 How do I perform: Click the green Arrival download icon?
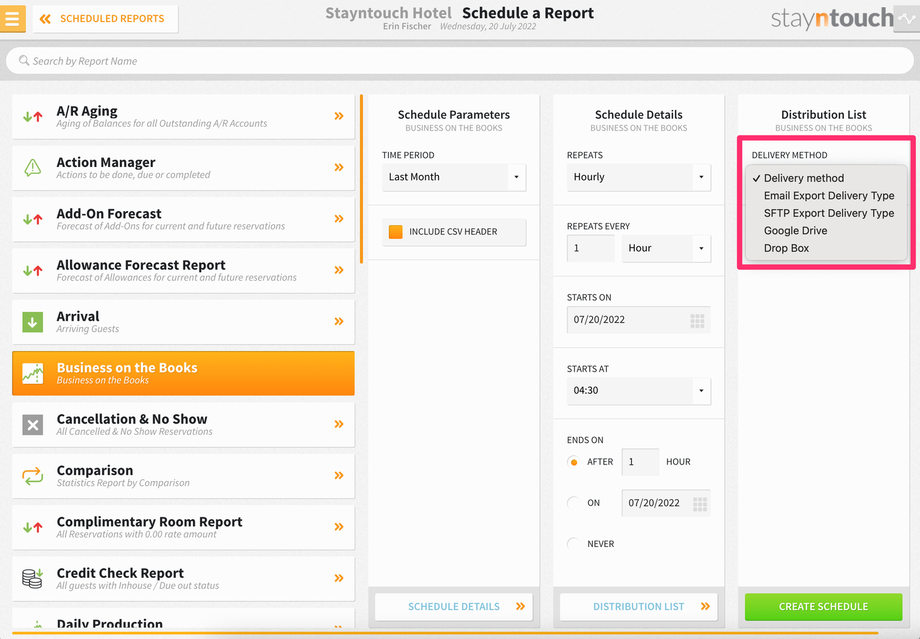[x=33, y=322]
